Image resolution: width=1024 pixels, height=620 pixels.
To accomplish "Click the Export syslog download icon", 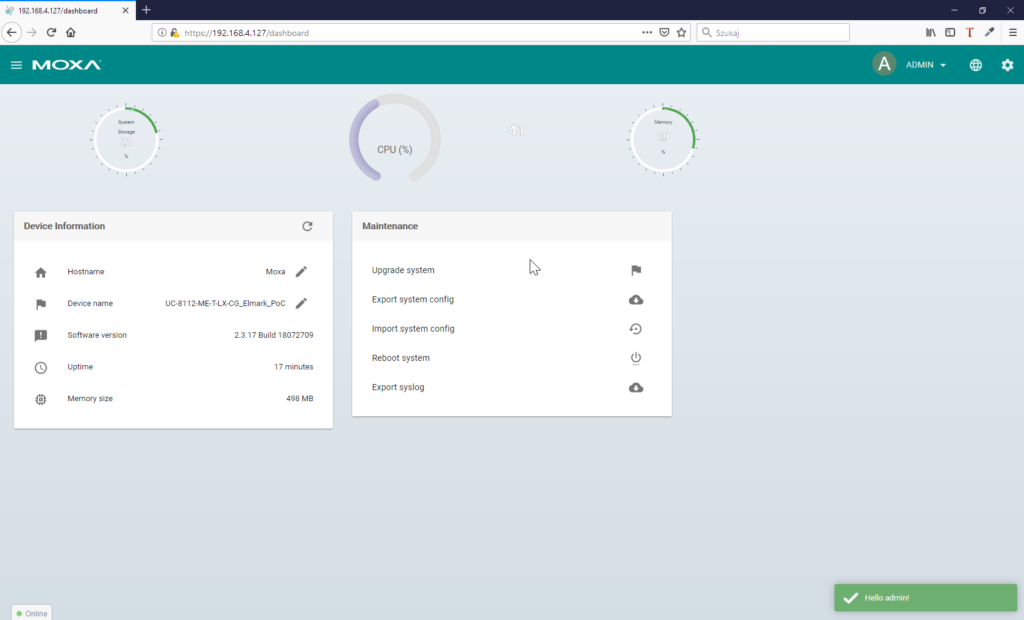I will click(x=635, y=387).
